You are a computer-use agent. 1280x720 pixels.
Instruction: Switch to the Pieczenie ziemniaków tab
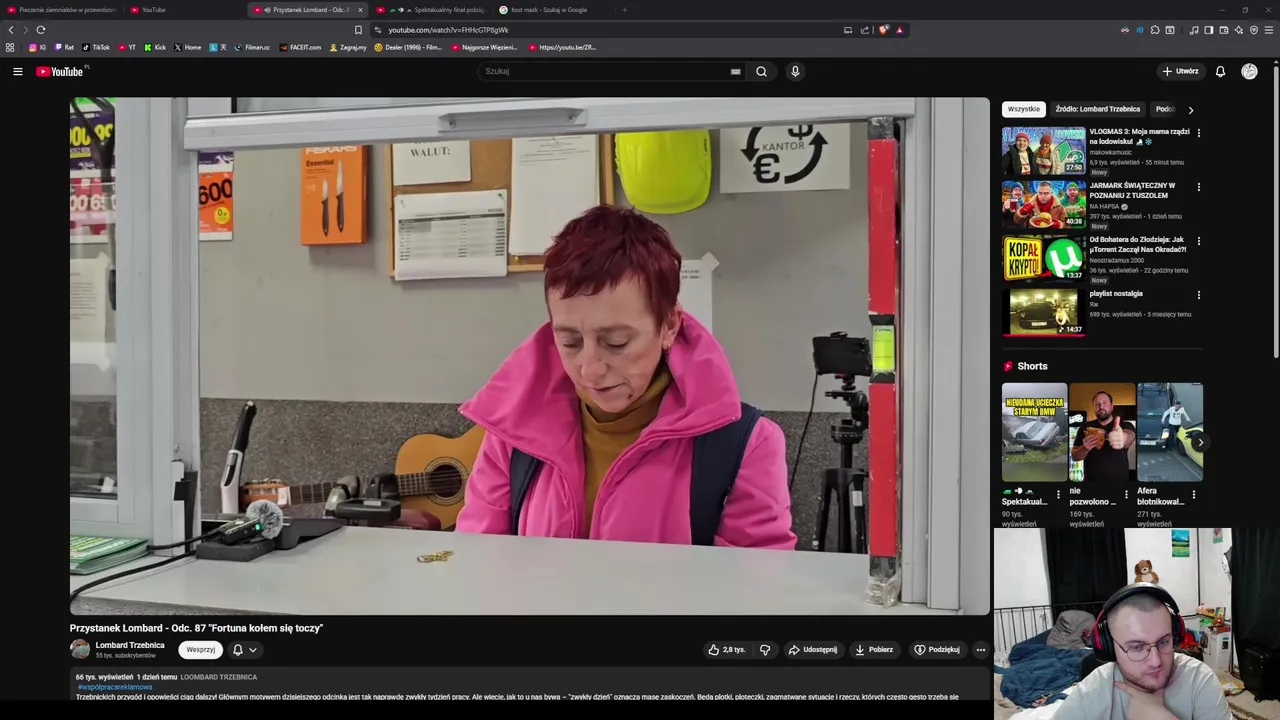click(62, 10)
